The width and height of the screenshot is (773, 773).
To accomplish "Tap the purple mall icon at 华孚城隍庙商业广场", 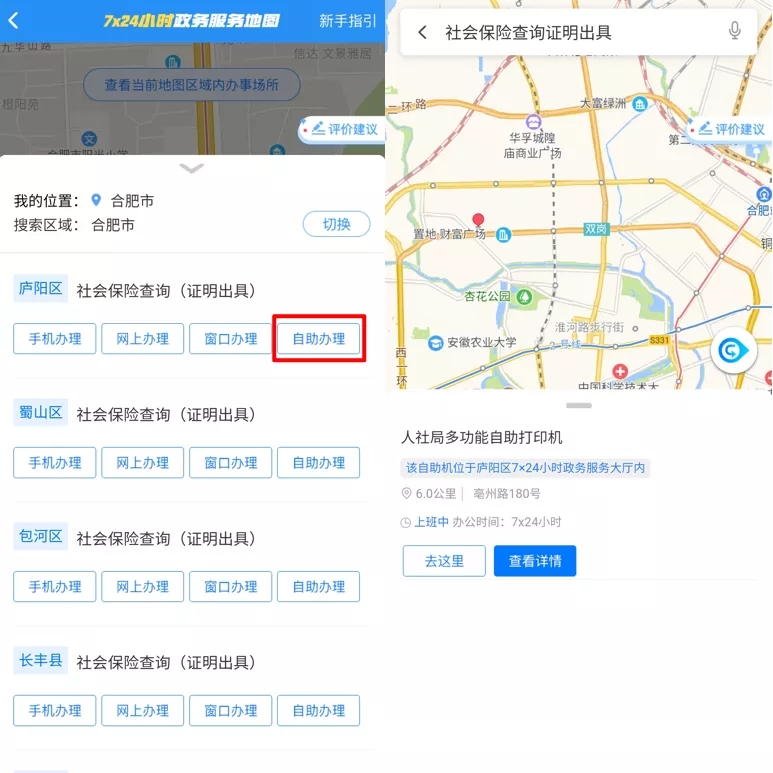I will point(533,121).
